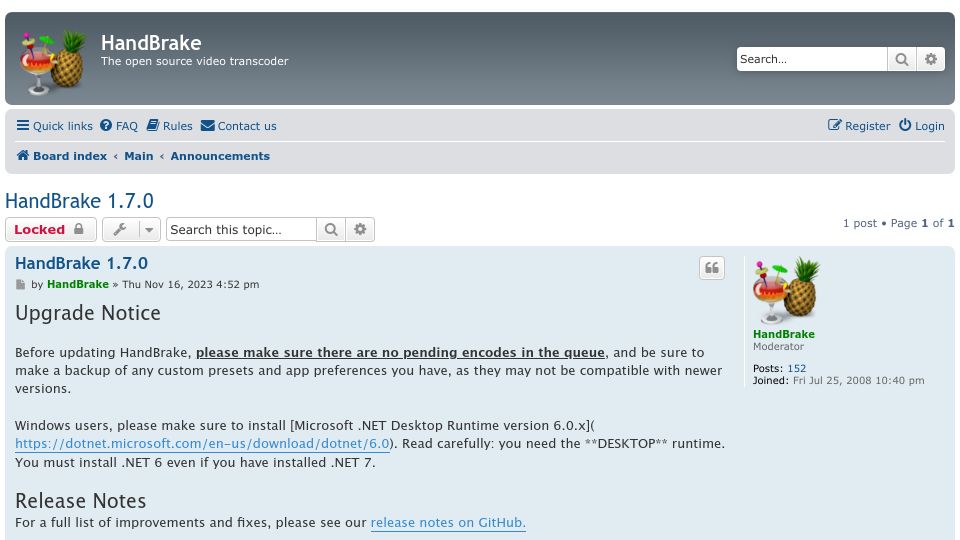Open the dotnet.microsoft.com download link
This screenshot has width=960, height=540.
coord(202,443)
